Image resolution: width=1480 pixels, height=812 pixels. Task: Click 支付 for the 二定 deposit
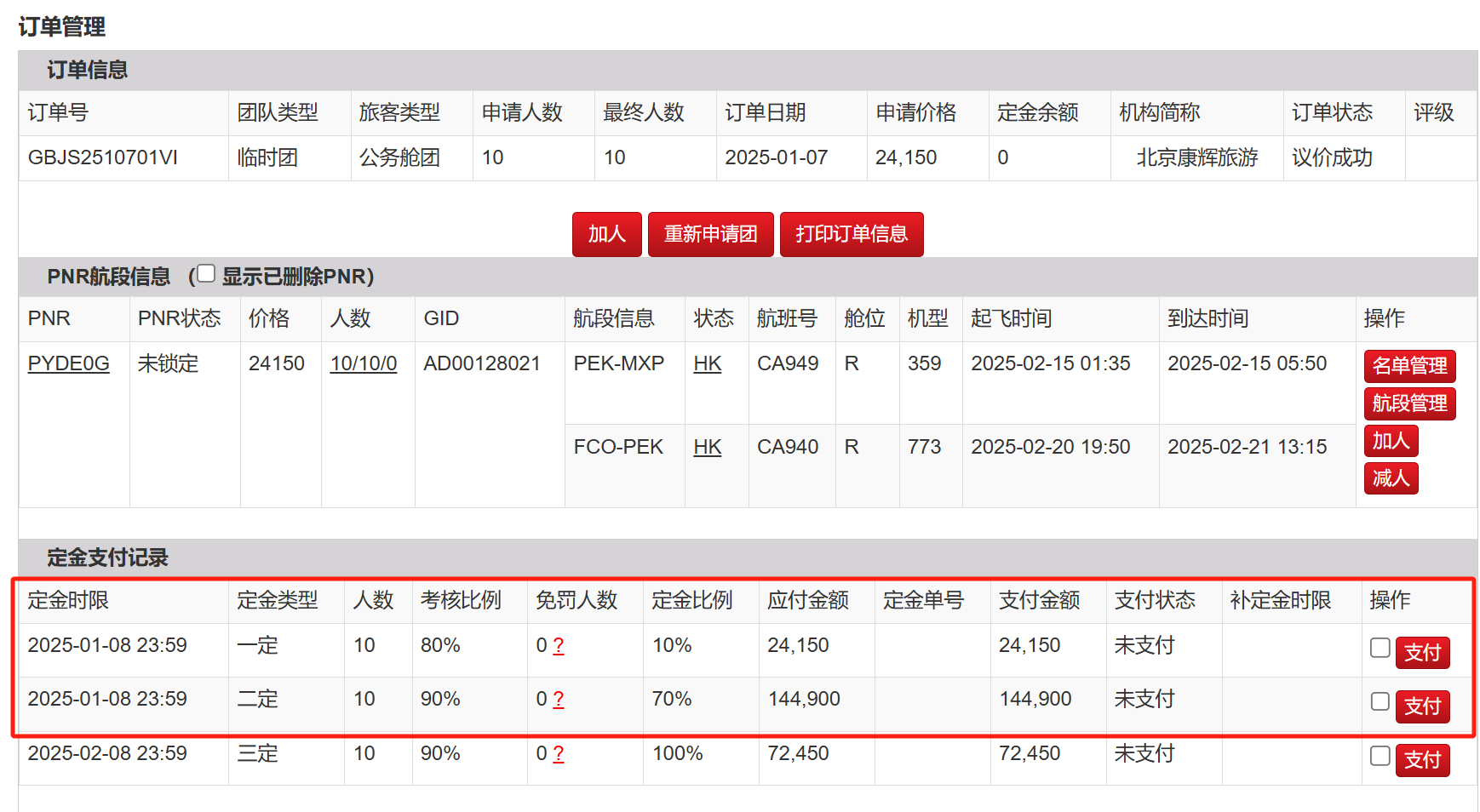point(1422,706)
